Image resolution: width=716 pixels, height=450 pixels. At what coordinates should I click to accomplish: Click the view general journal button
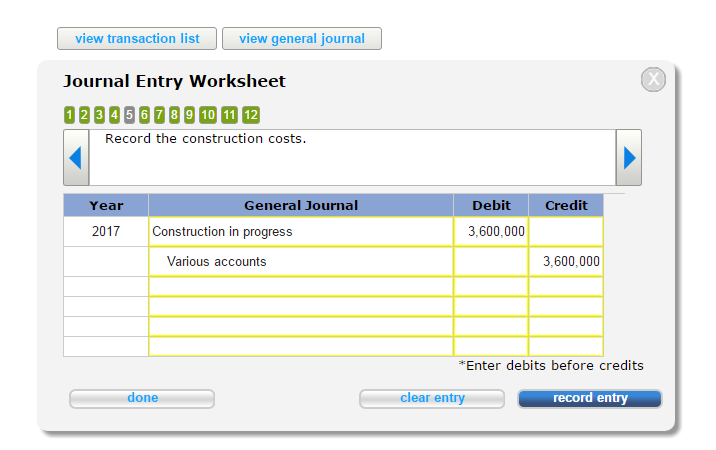(x=302, y=38)
